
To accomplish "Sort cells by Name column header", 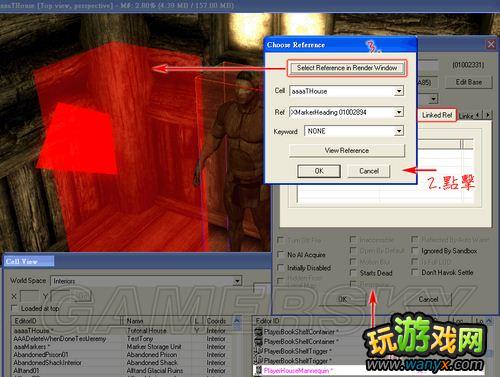I will click(157, 321).
